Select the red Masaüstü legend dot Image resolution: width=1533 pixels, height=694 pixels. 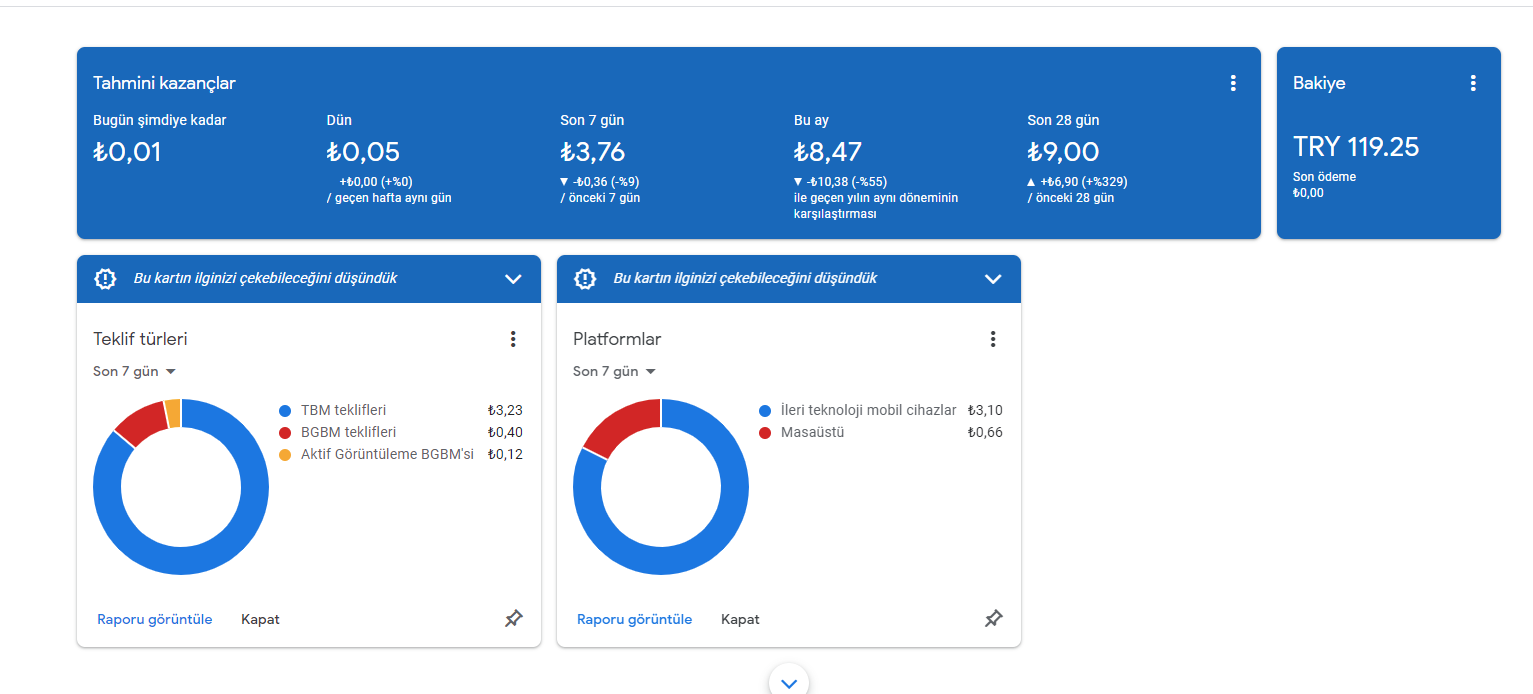tap(765, 433)
